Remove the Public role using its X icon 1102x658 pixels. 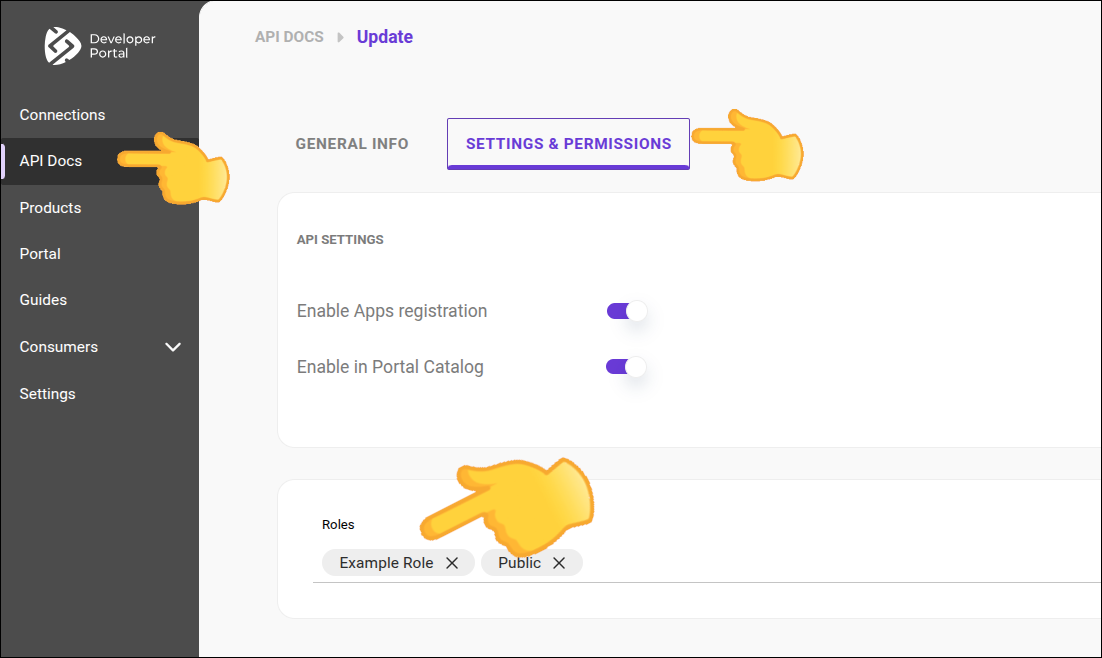pos(559,562)
